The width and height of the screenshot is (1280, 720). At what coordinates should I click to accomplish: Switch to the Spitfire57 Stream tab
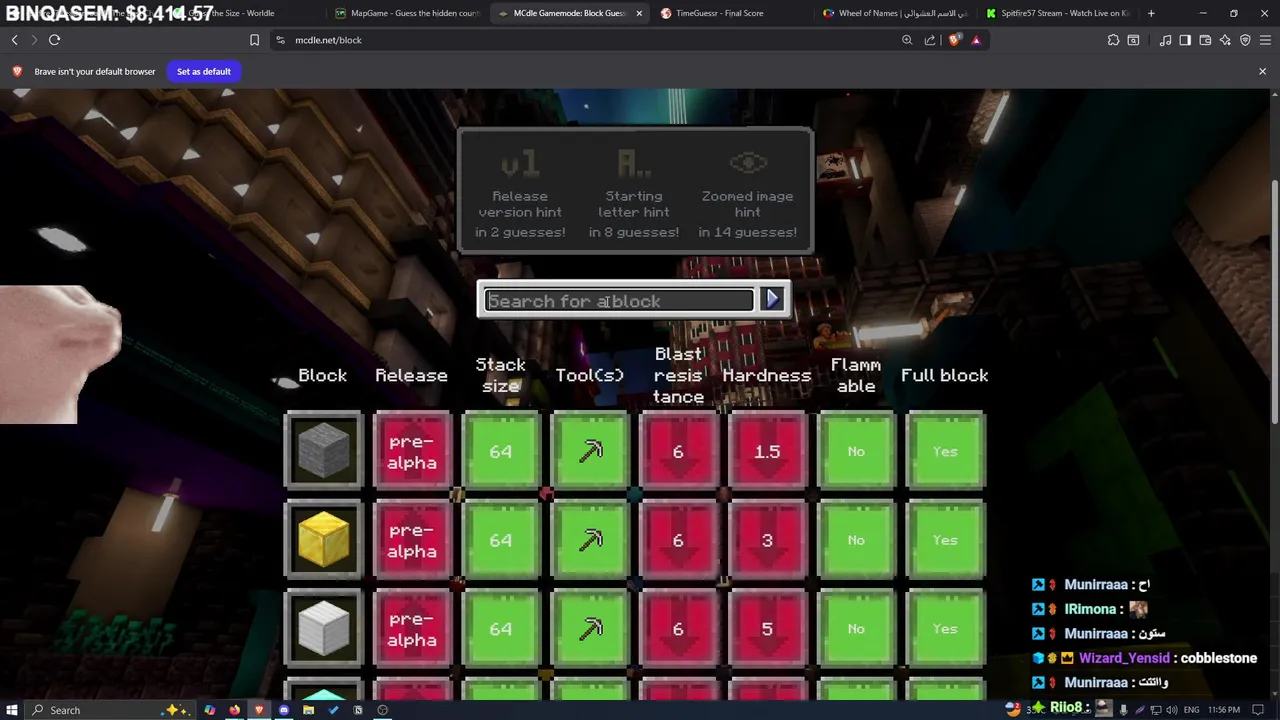pyautogui.click(x=1056, y=13)
